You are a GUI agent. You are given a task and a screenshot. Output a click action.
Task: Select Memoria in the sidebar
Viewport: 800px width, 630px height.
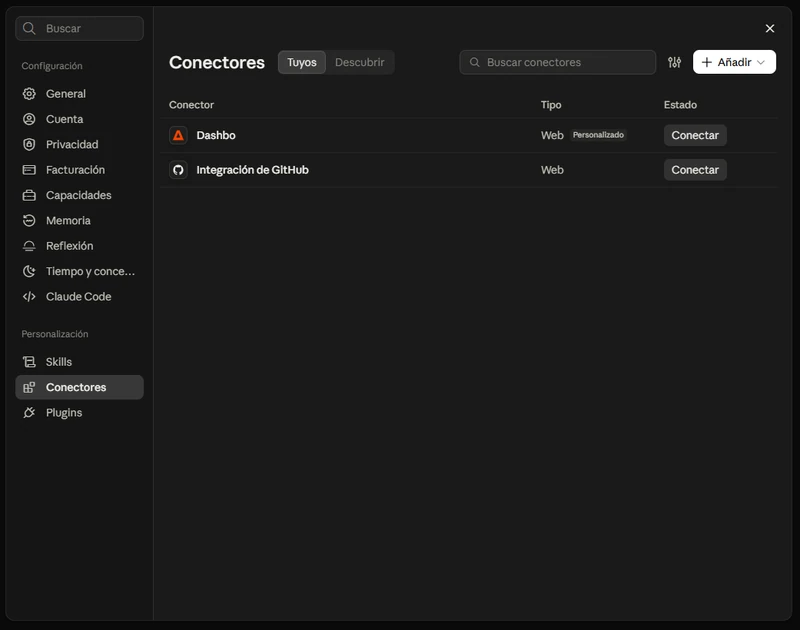[x=80, y=220]
